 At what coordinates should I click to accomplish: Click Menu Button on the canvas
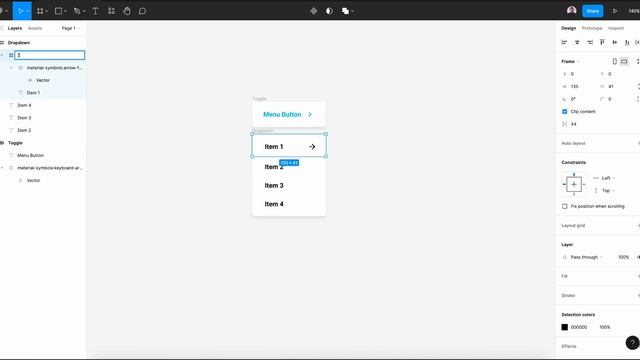coord(282,115)
